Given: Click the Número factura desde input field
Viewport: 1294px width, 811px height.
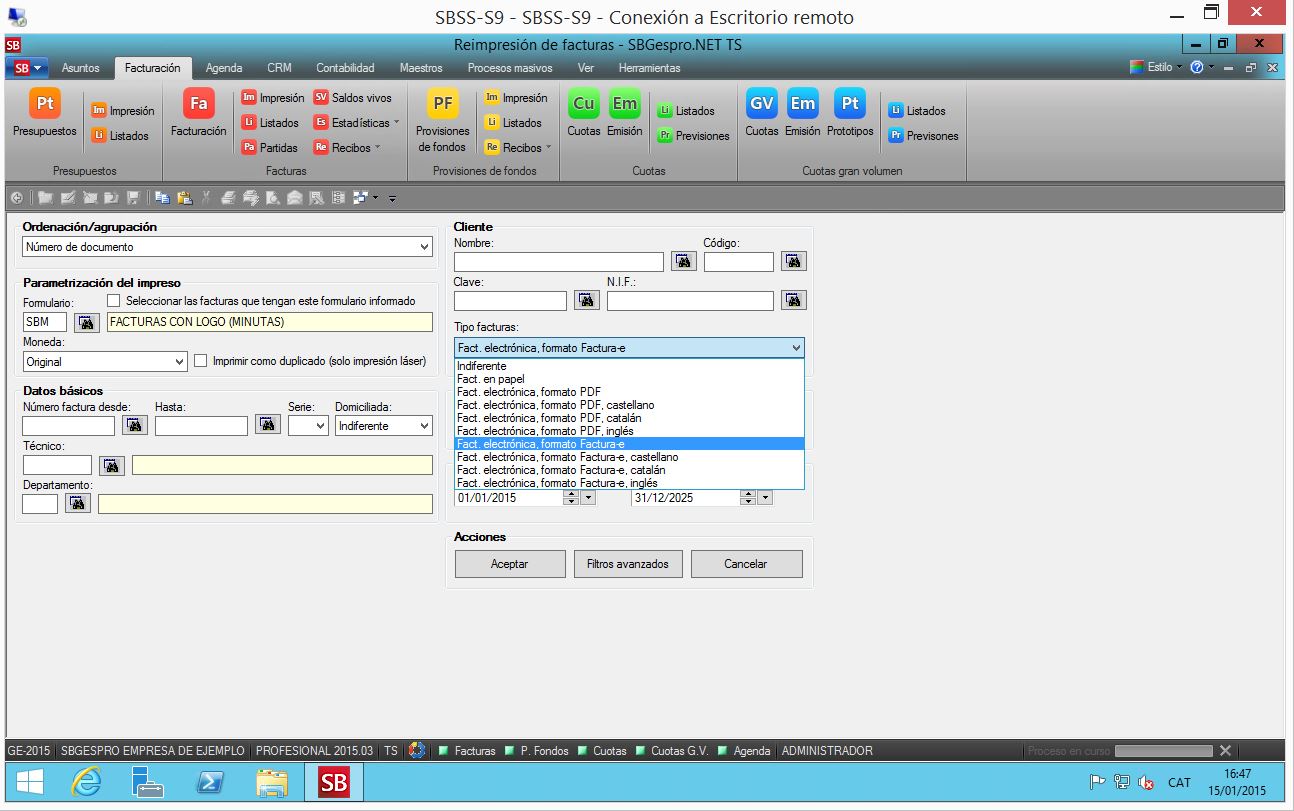Looking at the screenshot, I should pyautogui.click(x=68, y=426).
